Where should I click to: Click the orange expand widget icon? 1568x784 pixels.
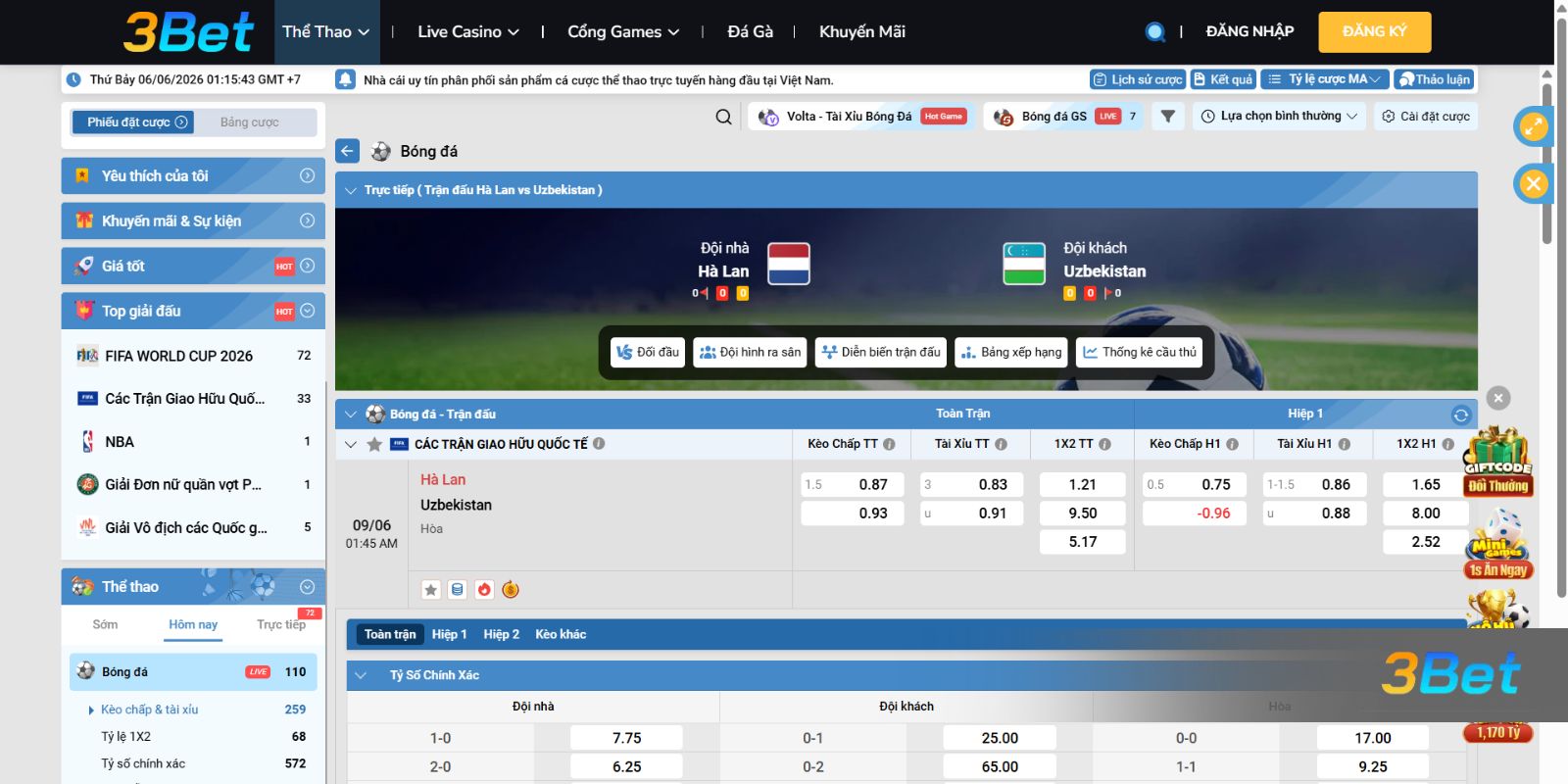1533,125
